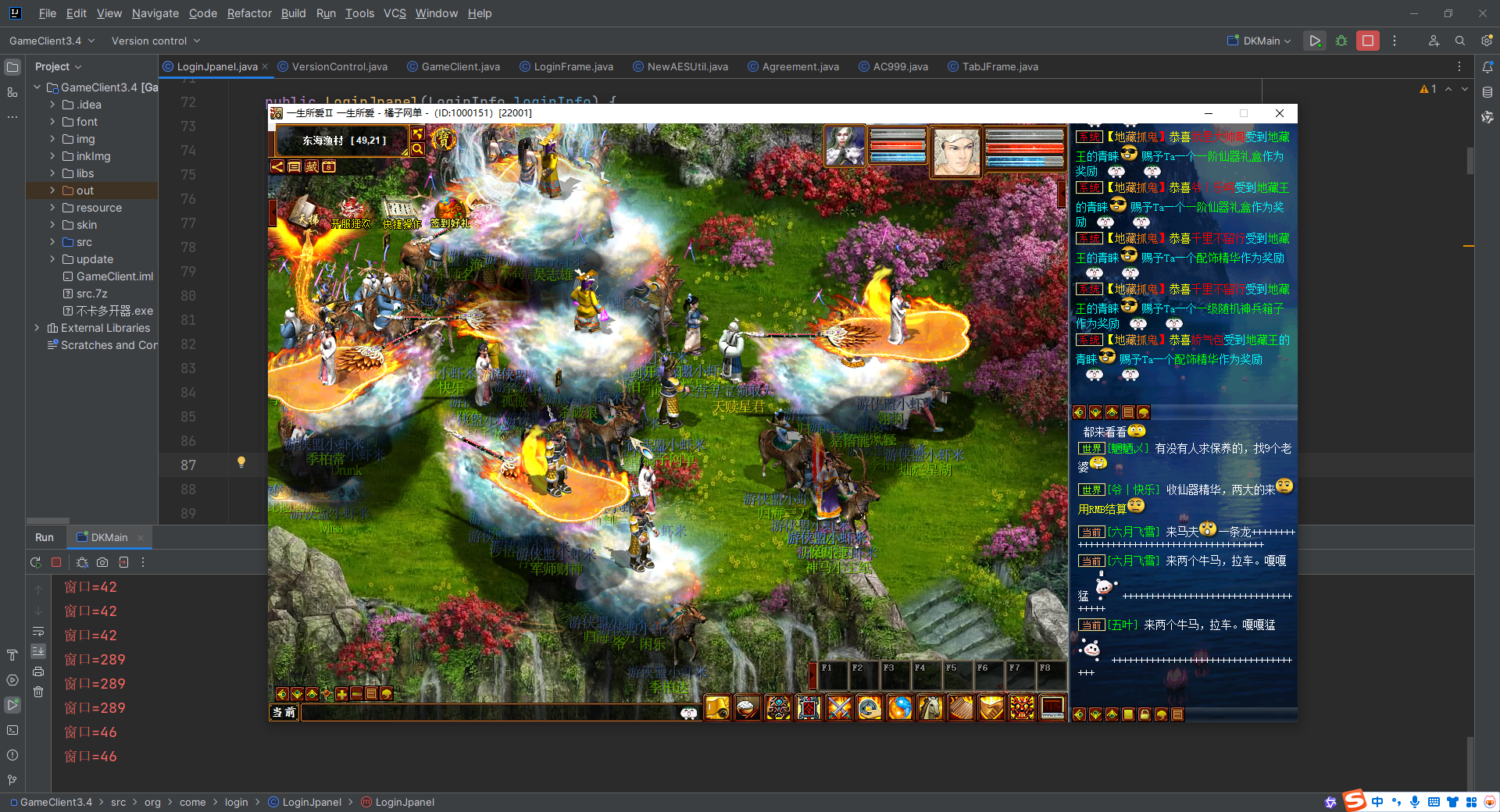This screenshot has width=1500, height=812.
Task: Start debugging with the bug icon
Action: point(1341,41)
